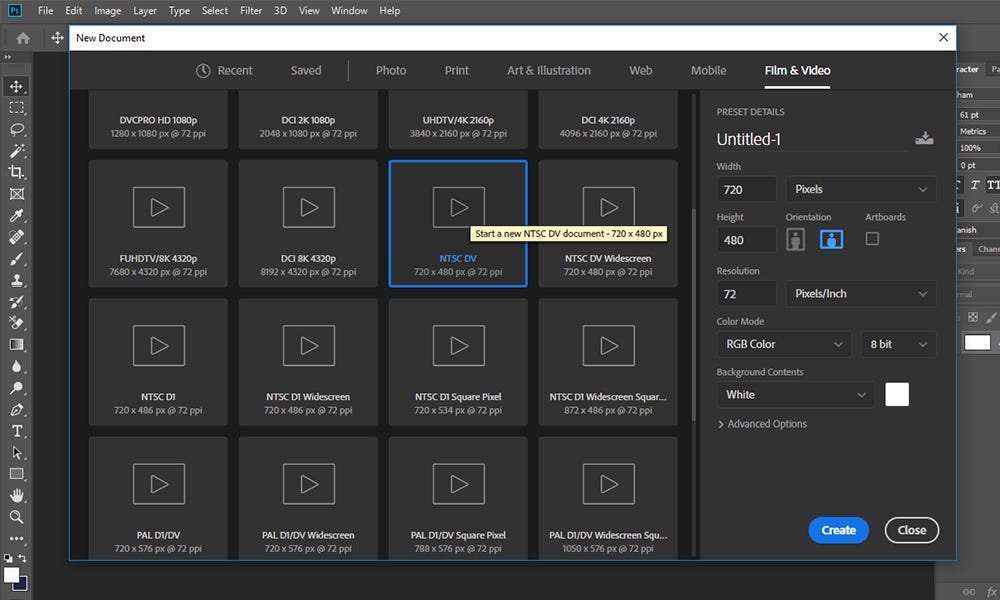Switch to the Print tab
Screen dimensions: 1000x600
click(457, 71)
